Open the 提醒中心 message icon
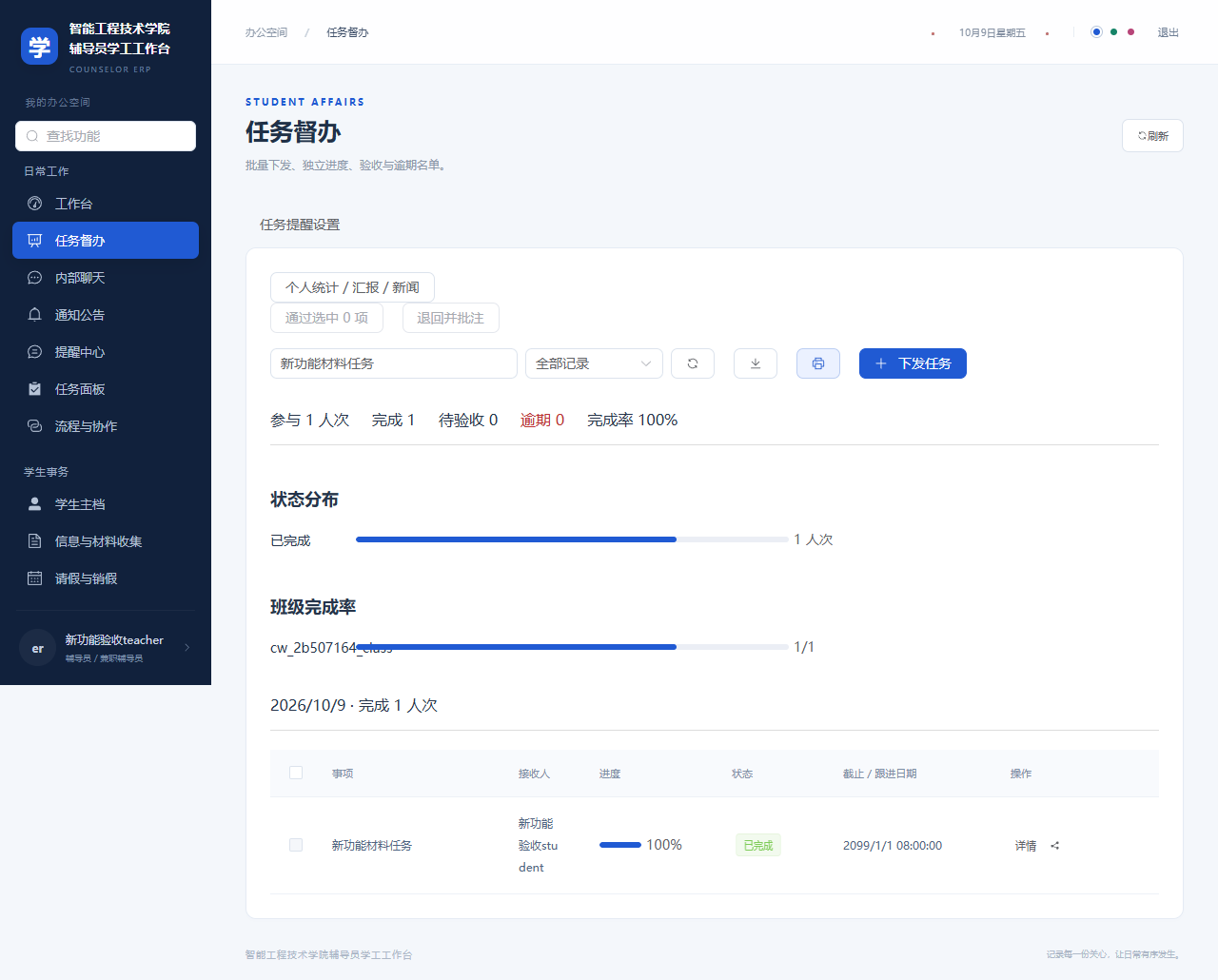This screenshot has width=1218, height=980. (x=35, y=352)
